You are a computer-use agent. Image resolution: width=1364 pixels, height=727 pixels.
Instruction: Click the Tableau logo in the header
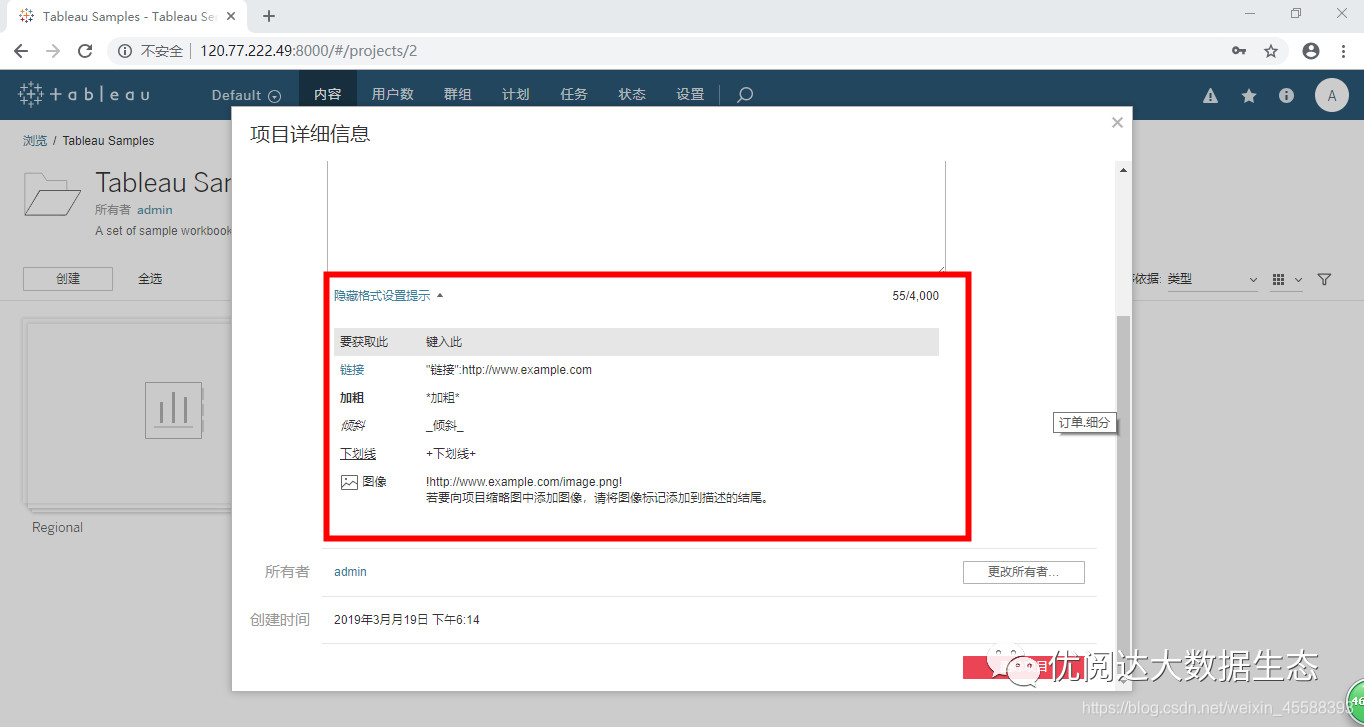tap(85, 95)
